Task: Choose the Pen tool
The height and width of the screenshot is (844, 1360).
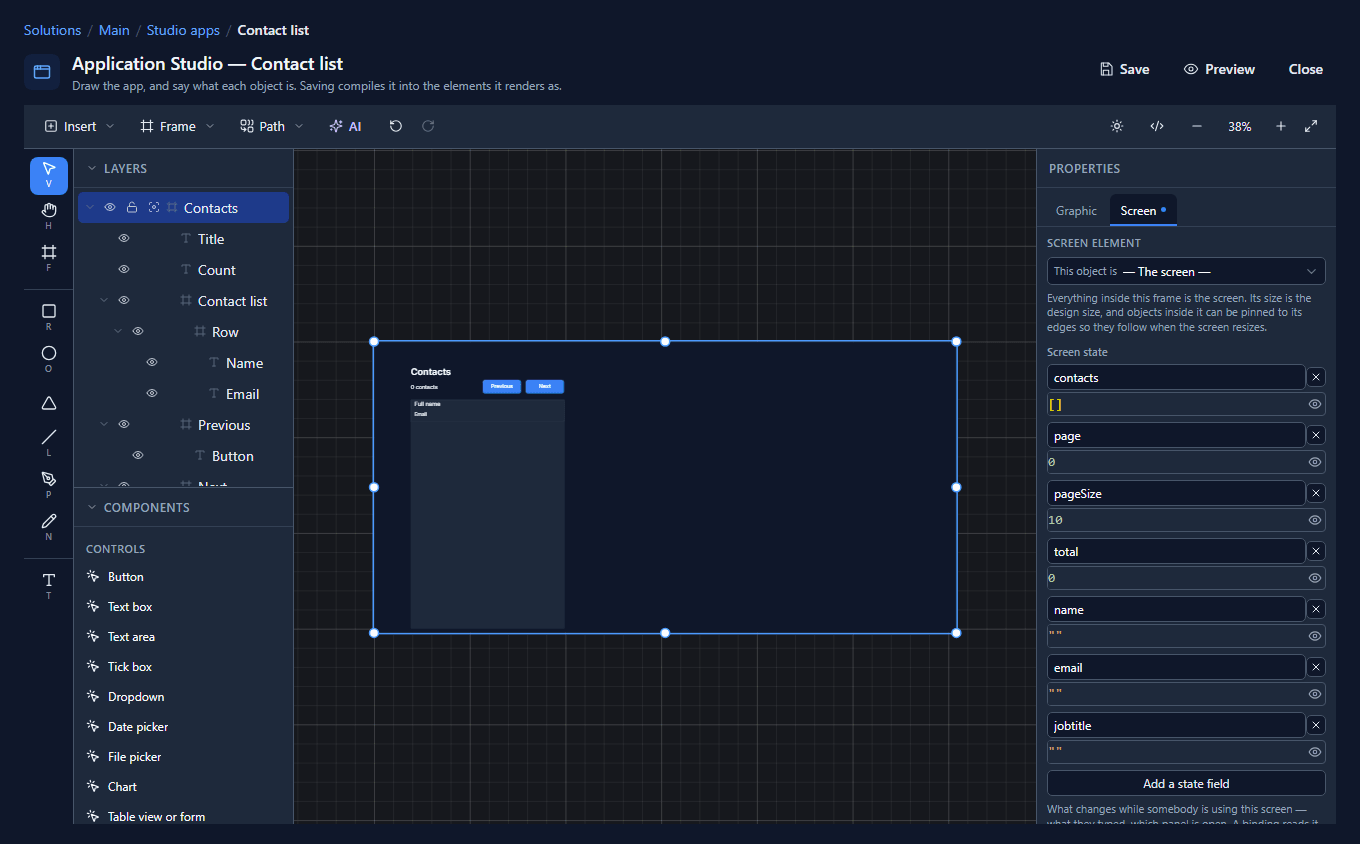Action: click(49, 484)
